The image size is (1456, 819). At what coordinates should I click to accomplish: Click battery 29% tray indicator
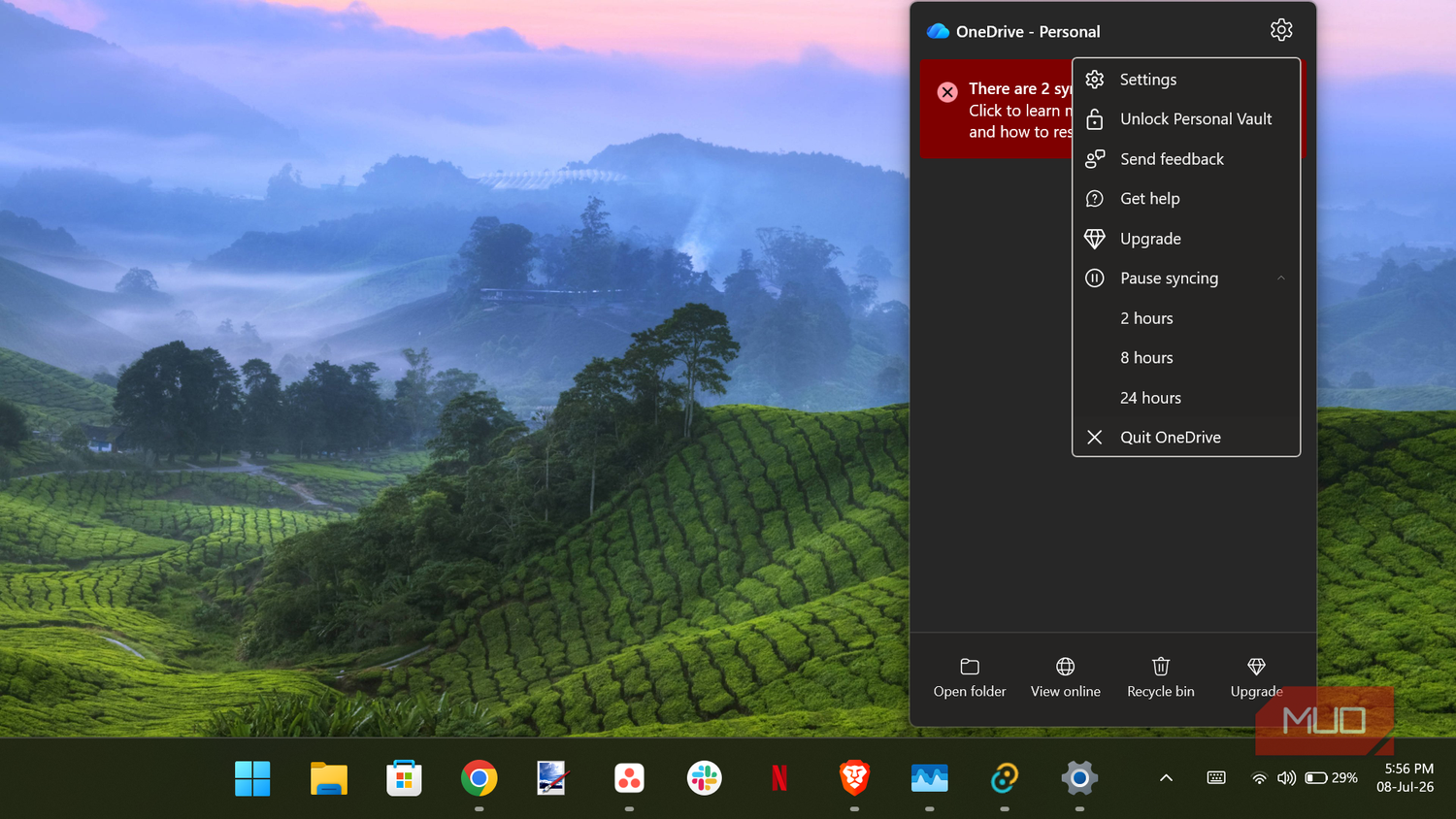1332,778
